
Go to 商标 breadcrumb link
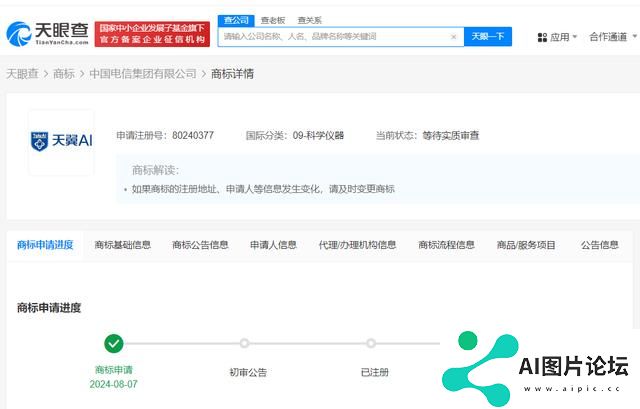click(x=64, y=74)
